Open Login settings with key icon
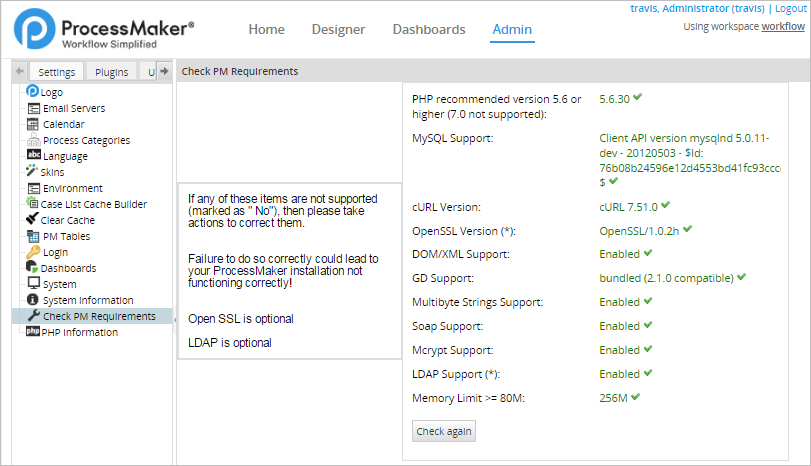This screenshot has width=811, height=466. [x=33, y=252]
